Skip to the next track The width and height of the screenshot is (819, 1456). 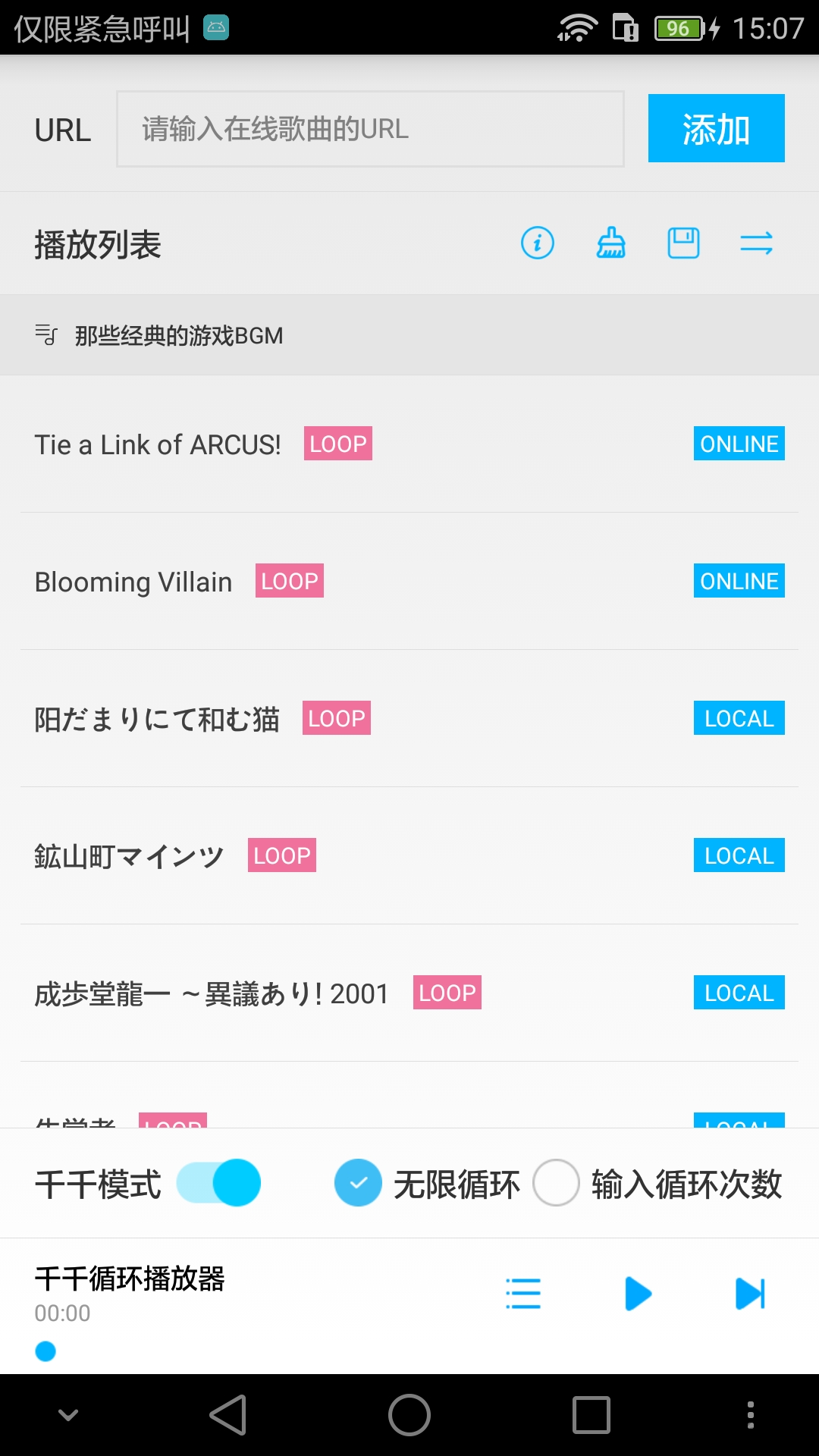click(751, 1294)
